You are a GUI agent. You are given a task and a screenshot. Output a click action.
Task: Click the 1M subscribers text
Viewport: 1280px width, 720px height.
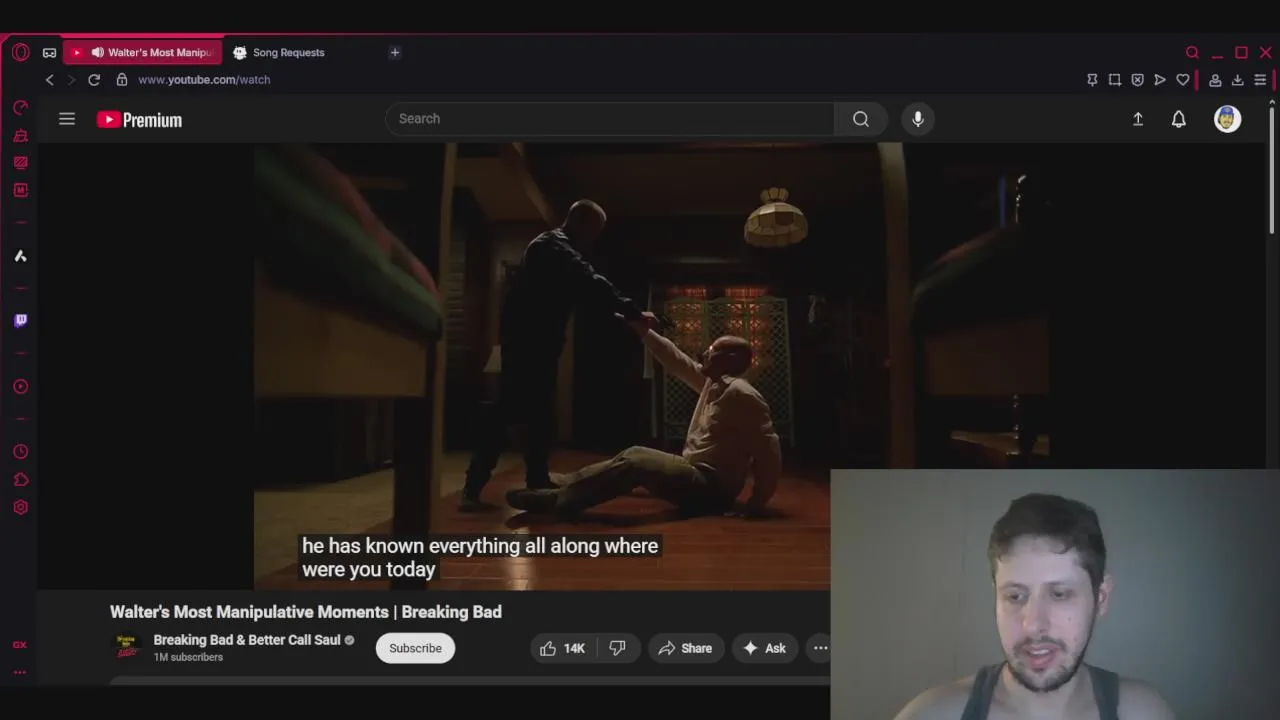coord(188,657)
